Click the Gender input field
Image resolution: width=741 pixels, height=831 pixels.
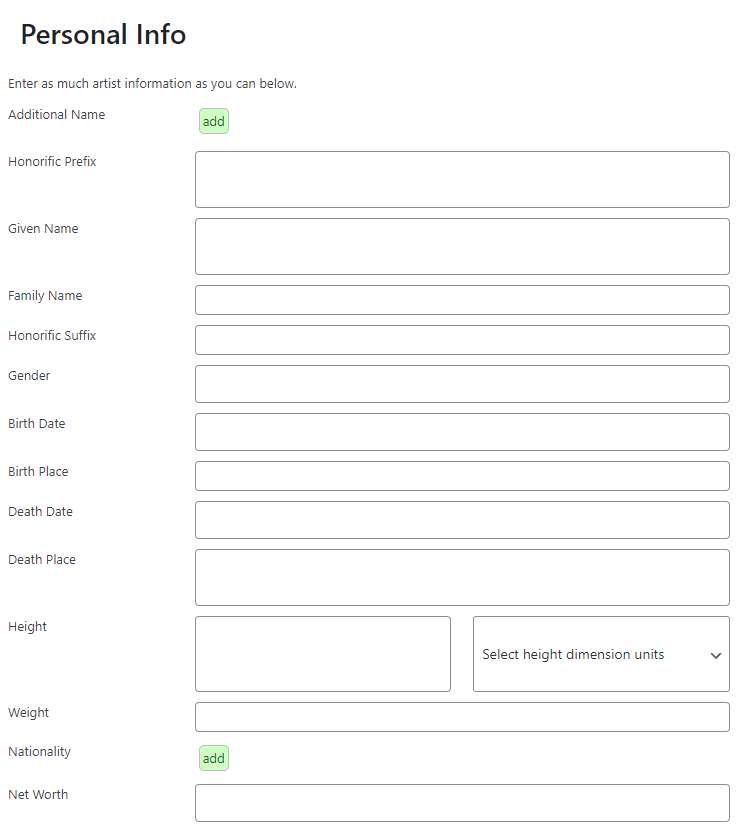[462, 384]
